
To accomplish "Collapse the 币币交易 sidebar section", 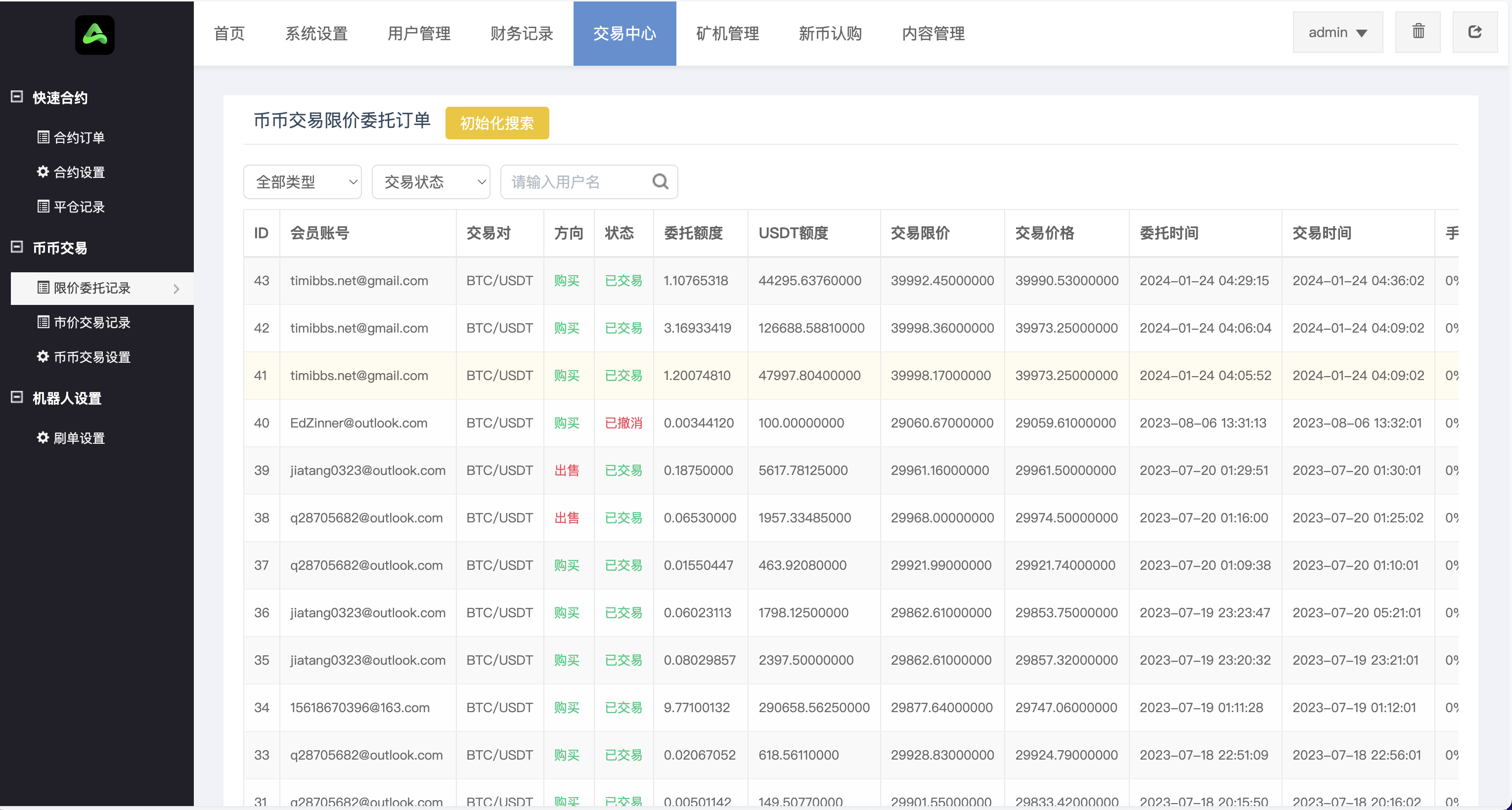I will [16, 248].
